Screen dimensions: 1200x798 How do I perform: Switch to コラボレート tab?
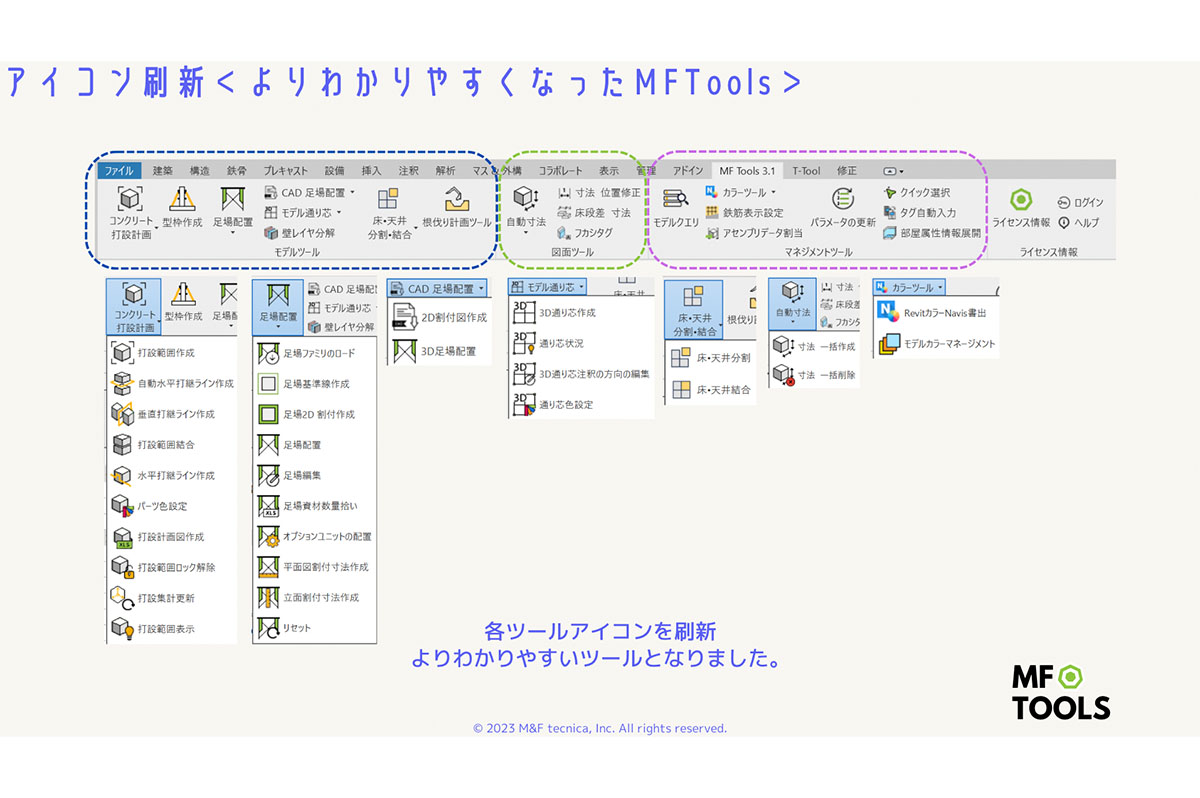click(x=561, y=171)
